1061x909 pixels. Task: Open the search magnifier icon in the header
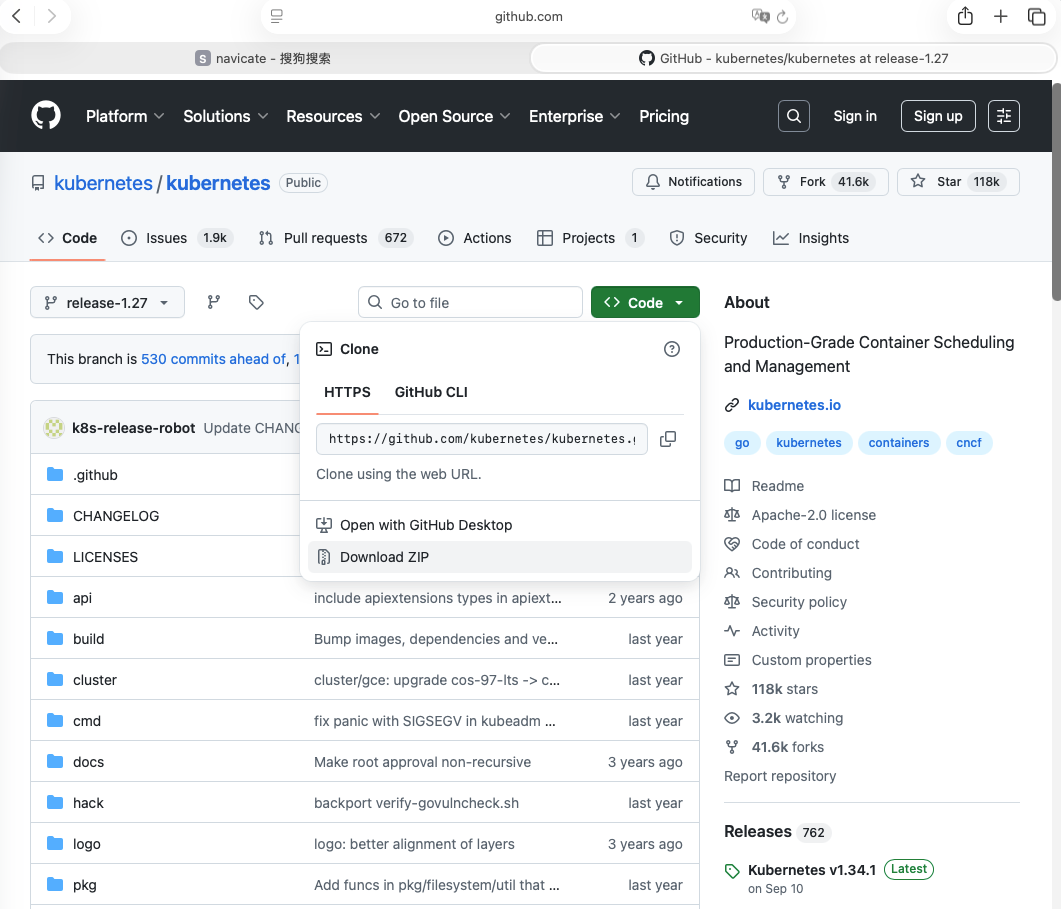(794, 116)
